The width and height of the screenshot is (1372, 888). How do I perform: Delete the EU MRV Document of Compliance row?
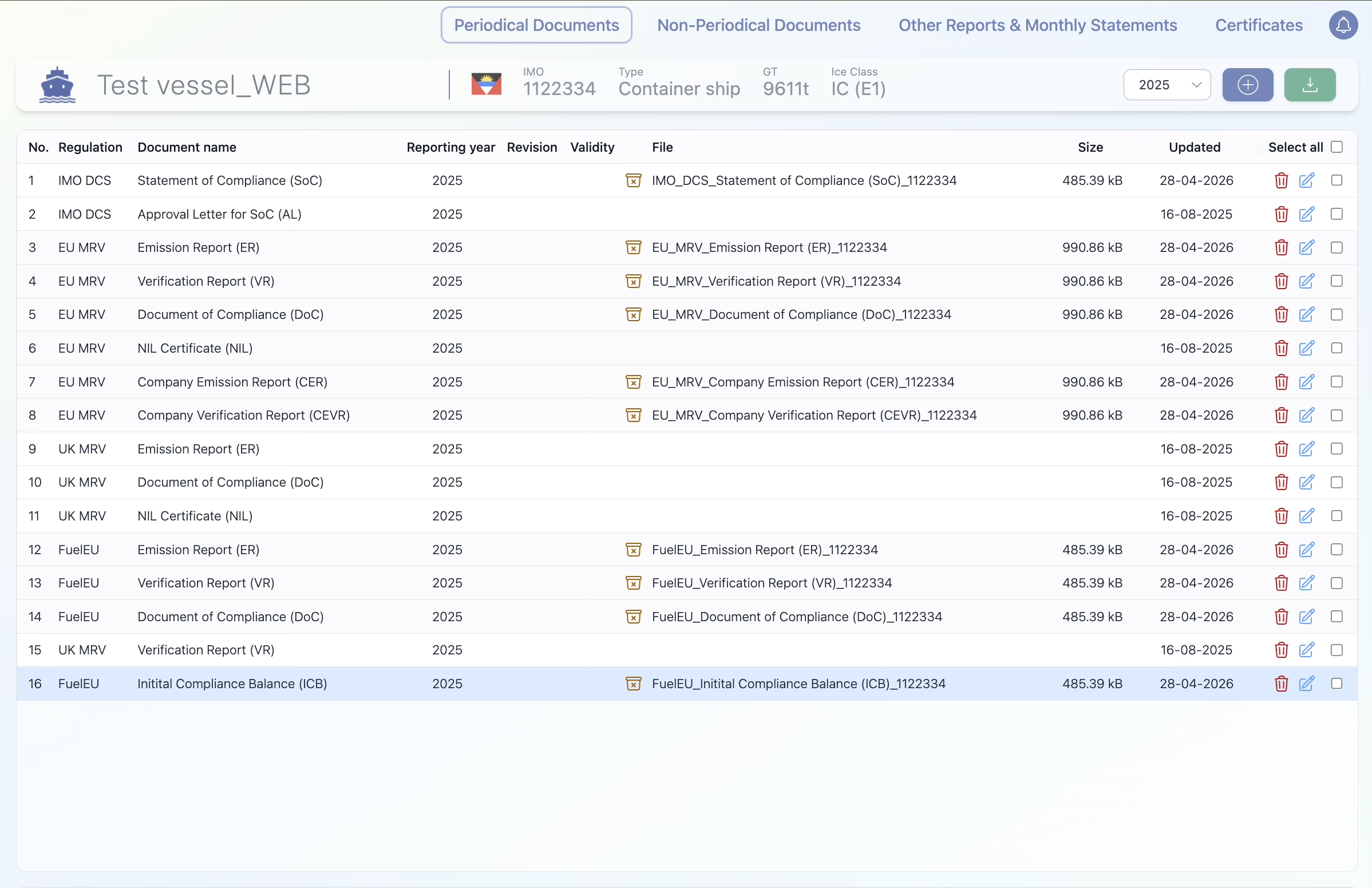coord(1281,314)
